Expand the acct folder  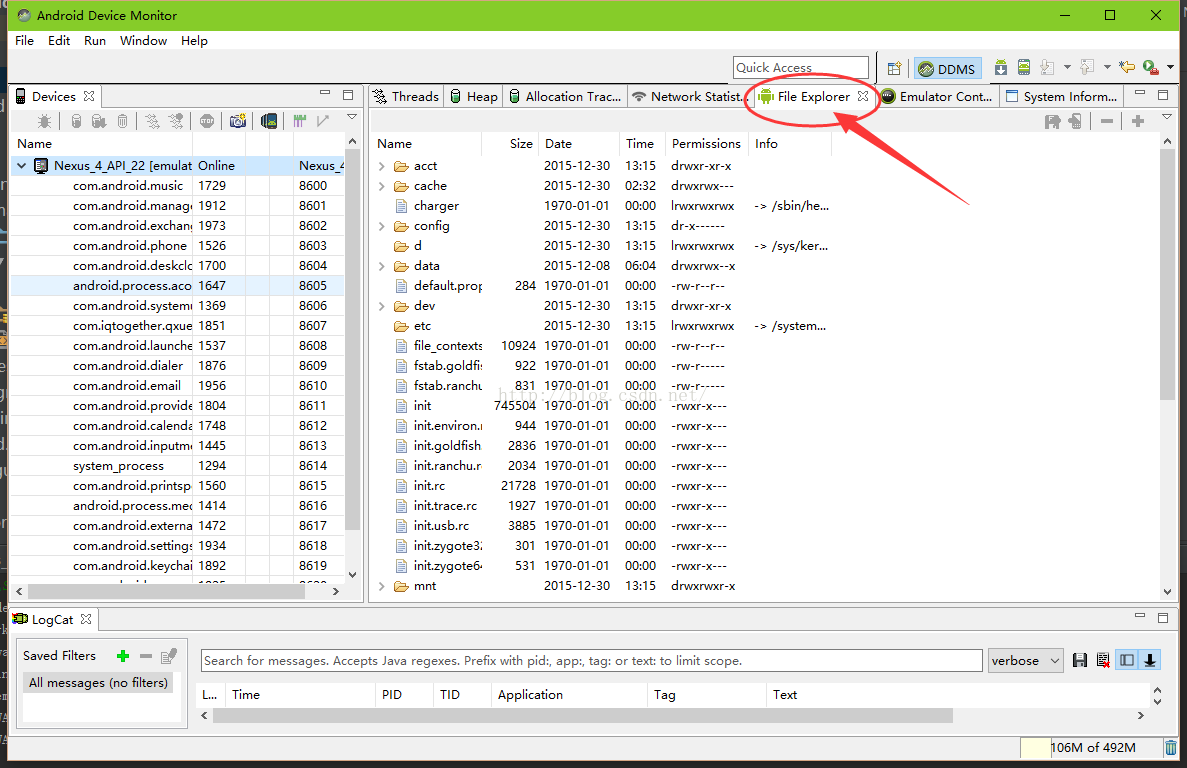[382, 166]
